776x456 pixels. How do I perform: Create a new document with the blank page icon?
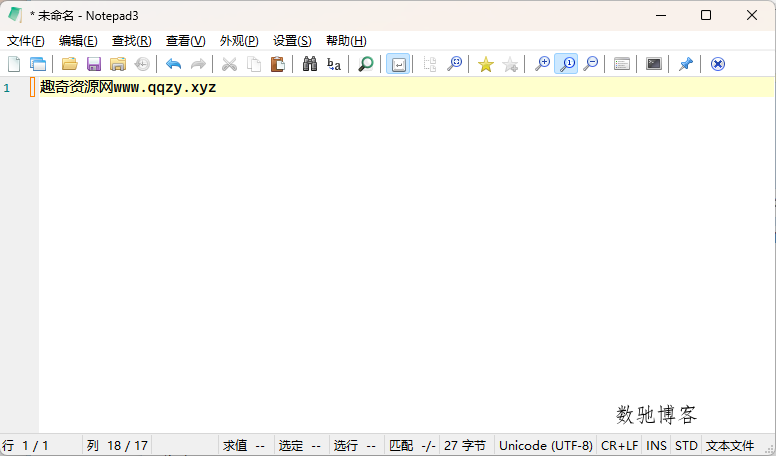coord(14,64)
